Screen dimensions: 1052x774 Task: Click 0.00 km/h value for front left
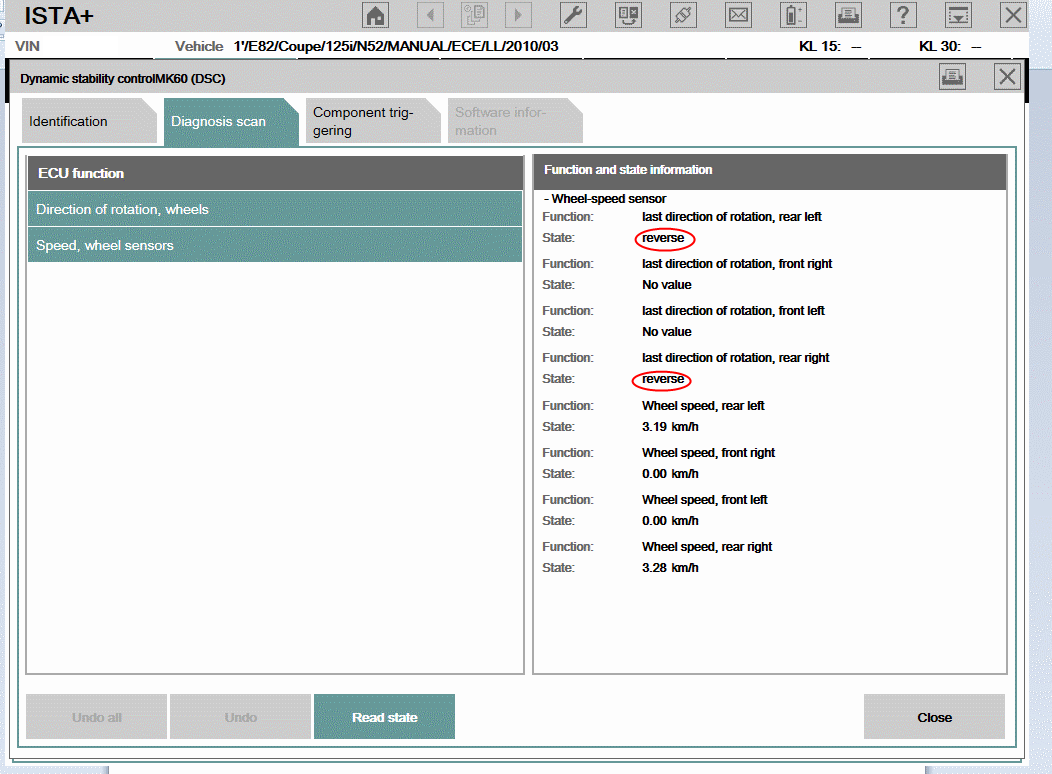[670, 520]
